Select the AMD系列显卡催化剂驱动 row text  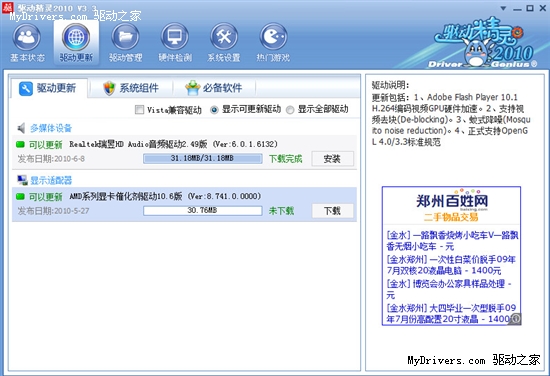(x=165, y=196)
